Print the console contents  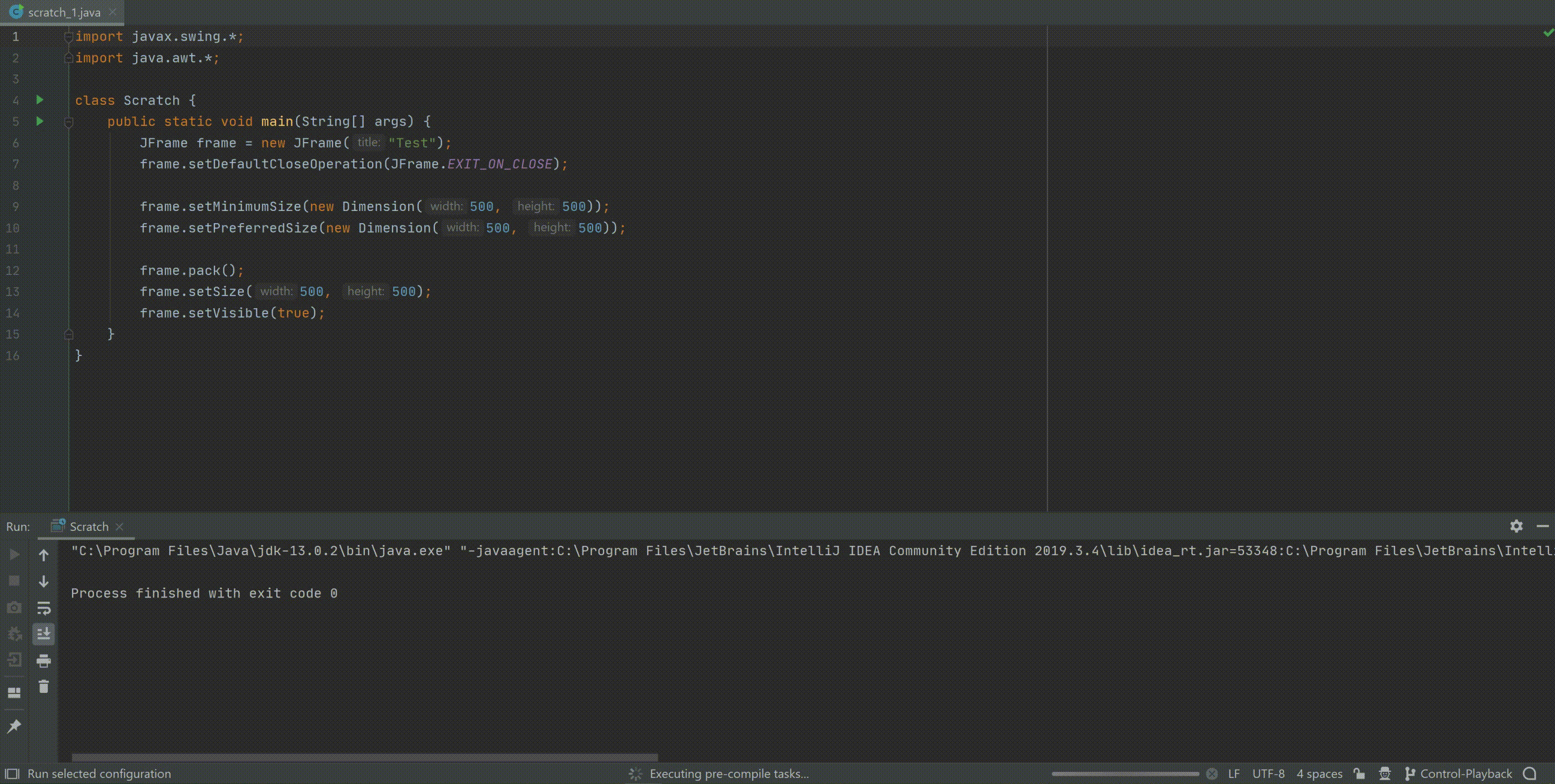[x=43, y=660]
